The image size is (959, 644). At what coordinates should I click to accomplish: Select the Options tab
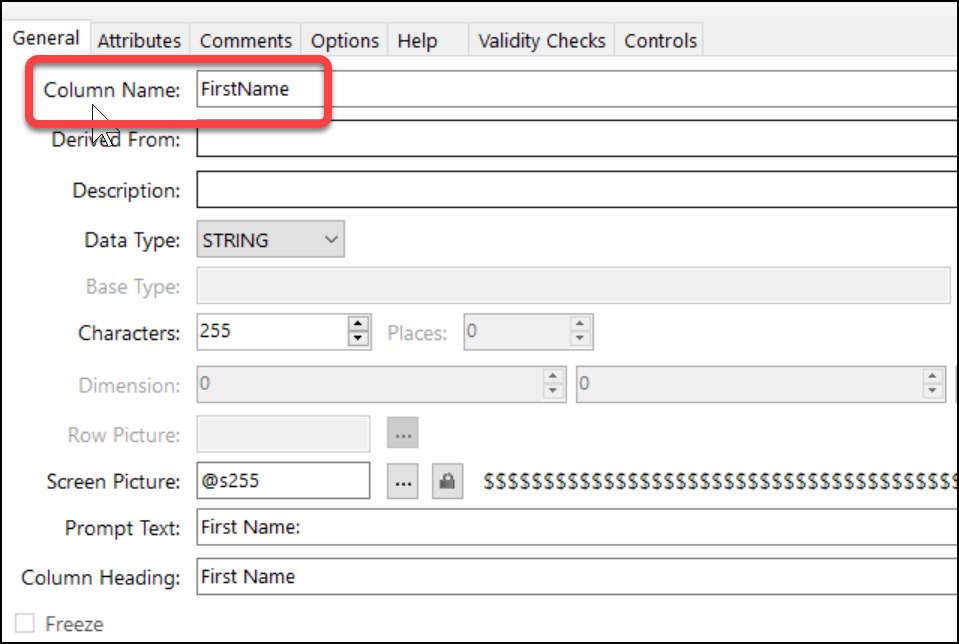(x=344, y=41)
